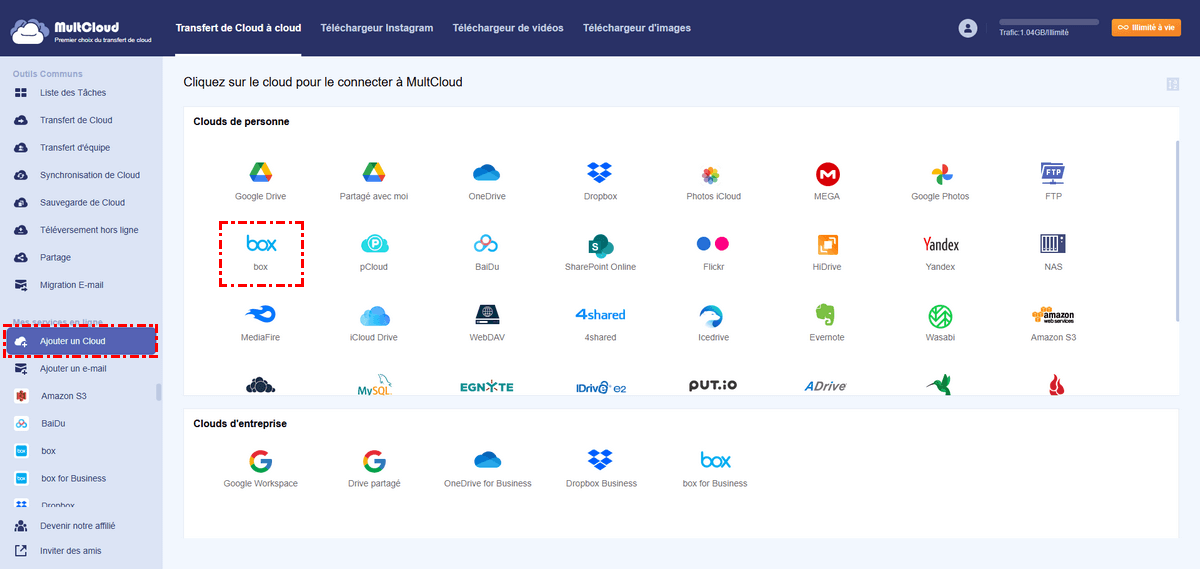Go to Téléchargeur d'images tab
1200x569 pixels.
637,28
